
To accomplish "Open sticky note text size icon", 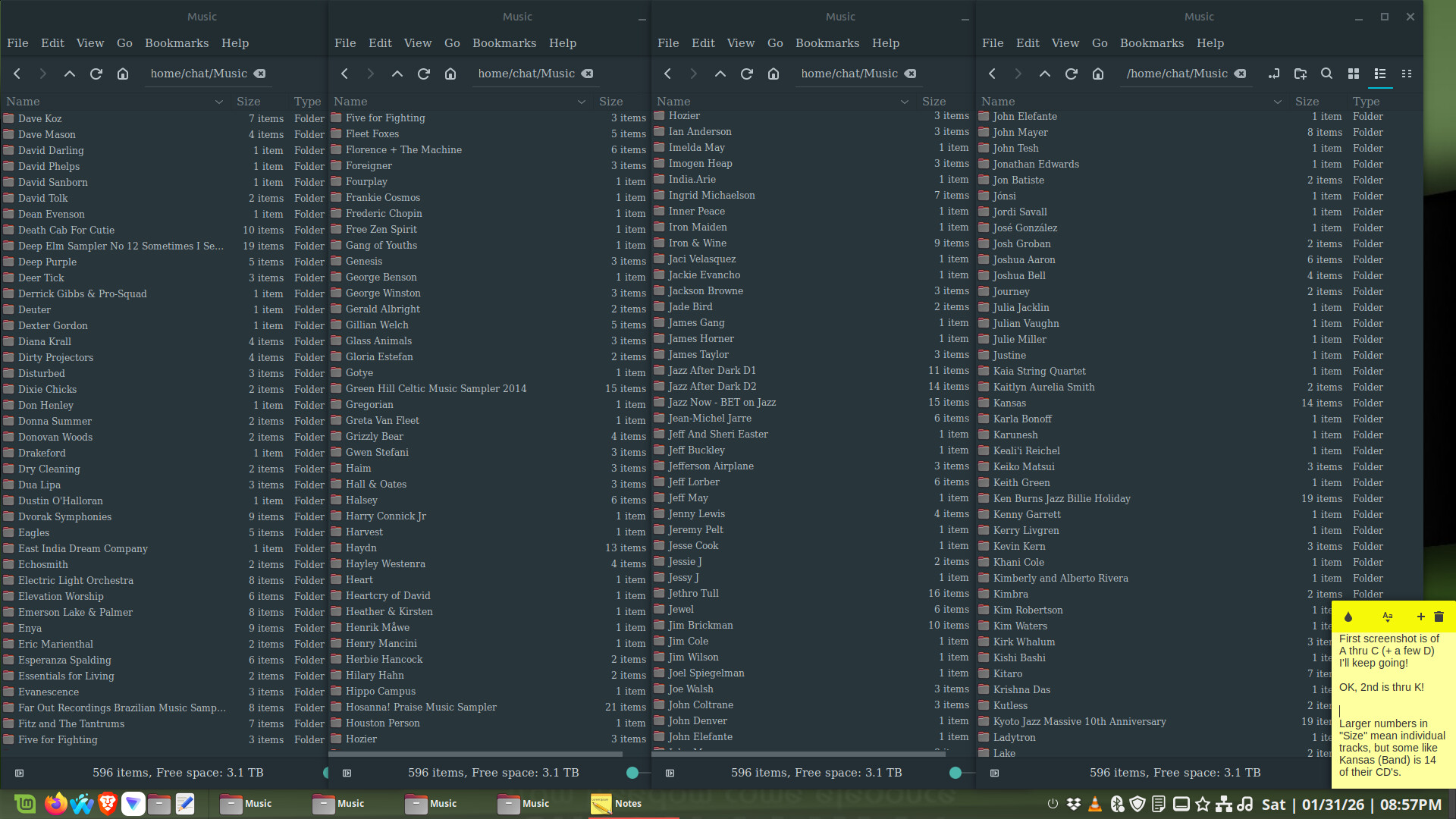I will pyautogui.click(x=1387, y=617).
